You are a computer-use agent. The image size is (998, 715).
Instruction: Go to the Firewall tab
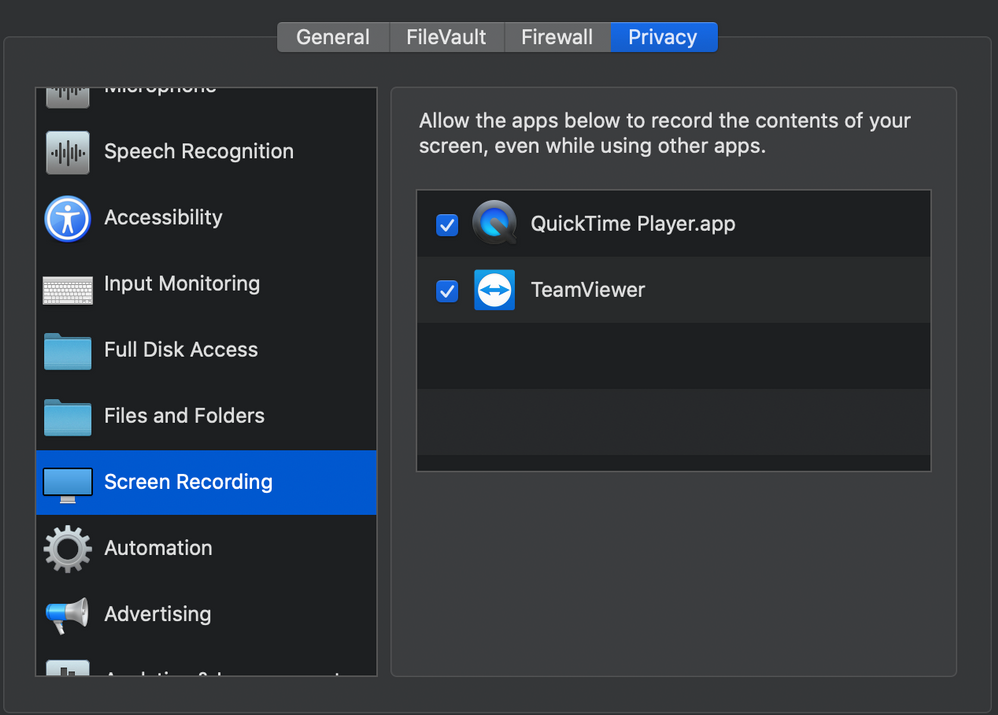click(x=557, y=37)
